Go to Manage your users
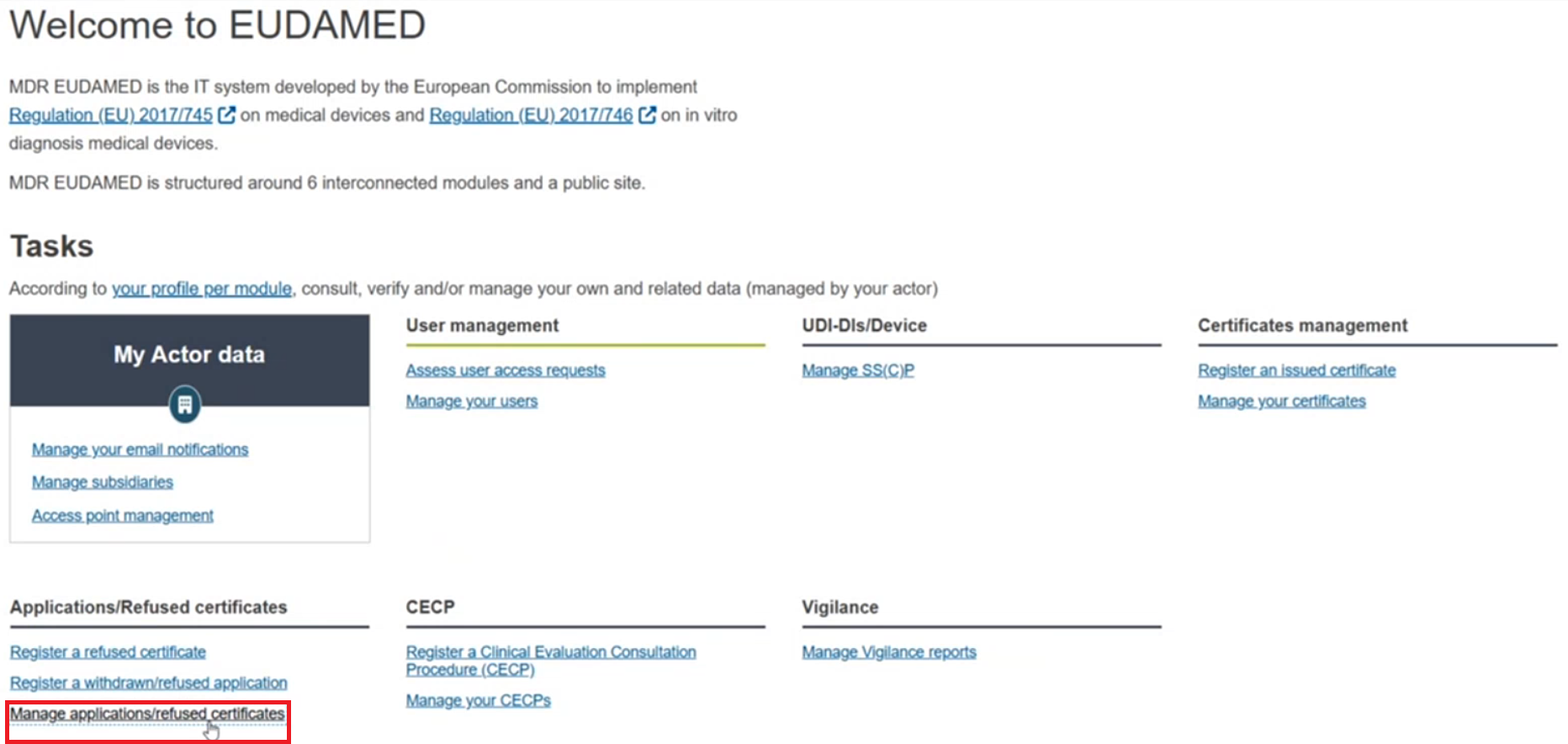 click(471, 401)
